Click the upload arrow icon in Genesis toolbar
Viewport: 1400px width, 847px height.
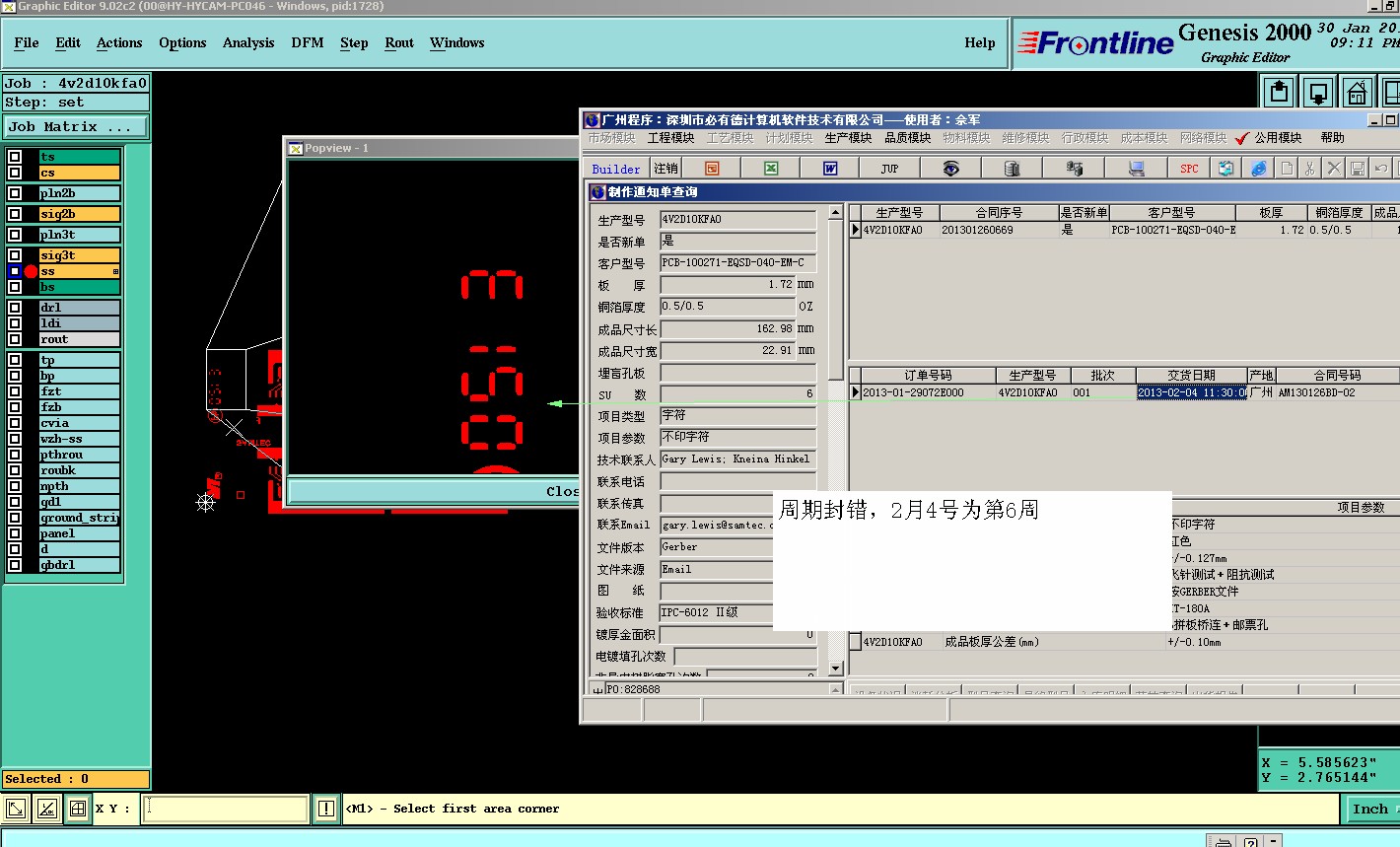tap(1280, 93)
